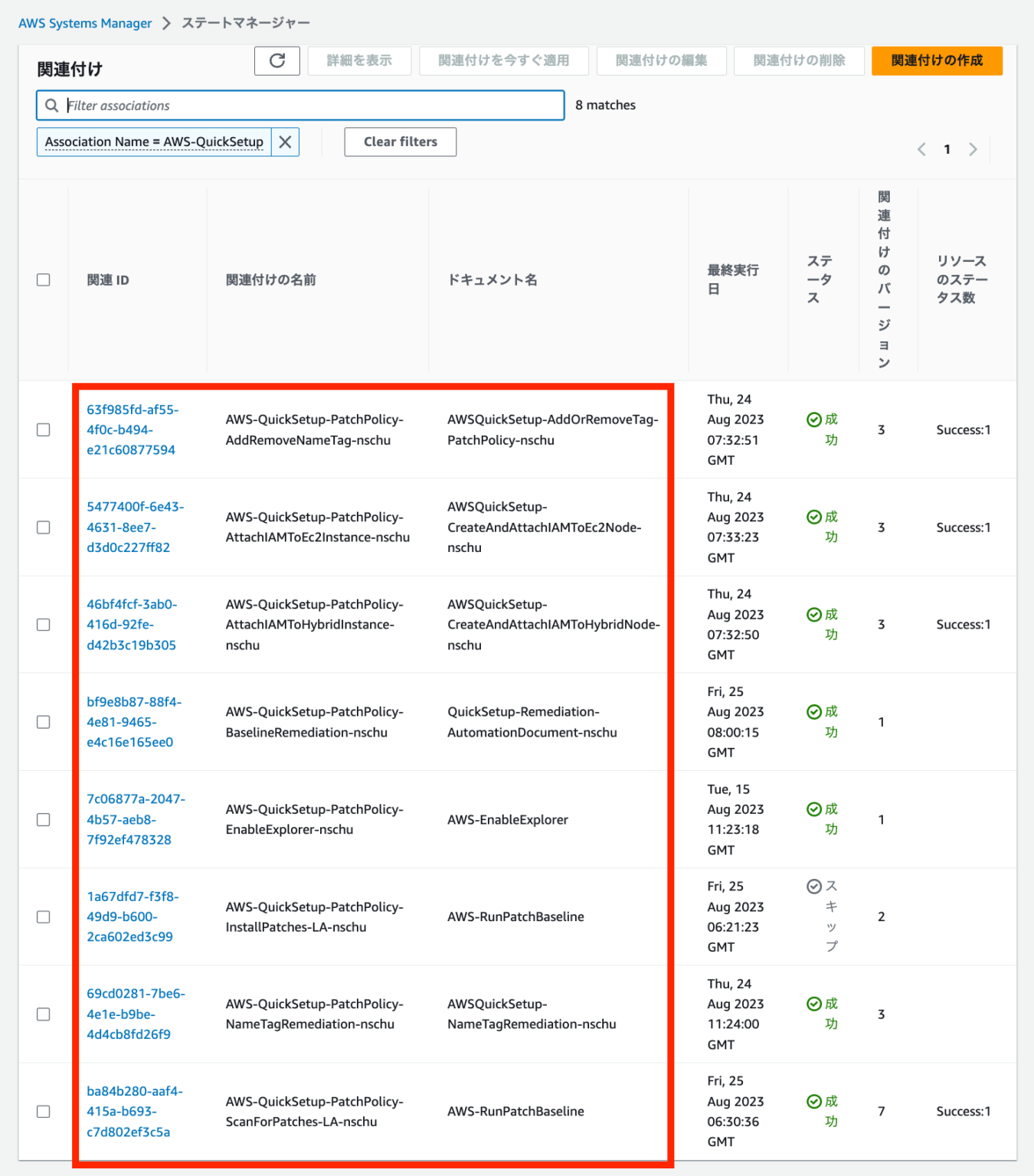Click the success icon on the ScanForPatches row

click(x=813, y=1101)
